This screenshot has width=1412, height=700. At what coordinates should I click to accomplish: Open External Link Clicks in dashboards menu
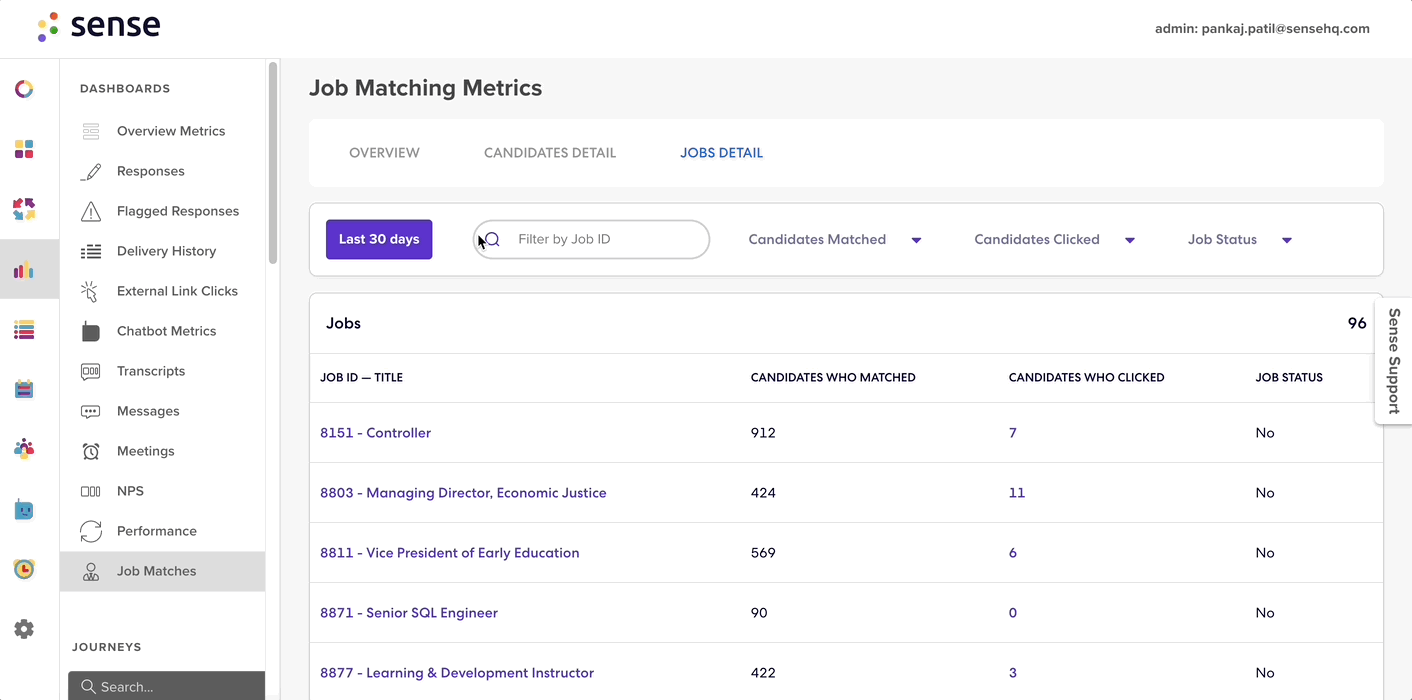coord(177,291)
